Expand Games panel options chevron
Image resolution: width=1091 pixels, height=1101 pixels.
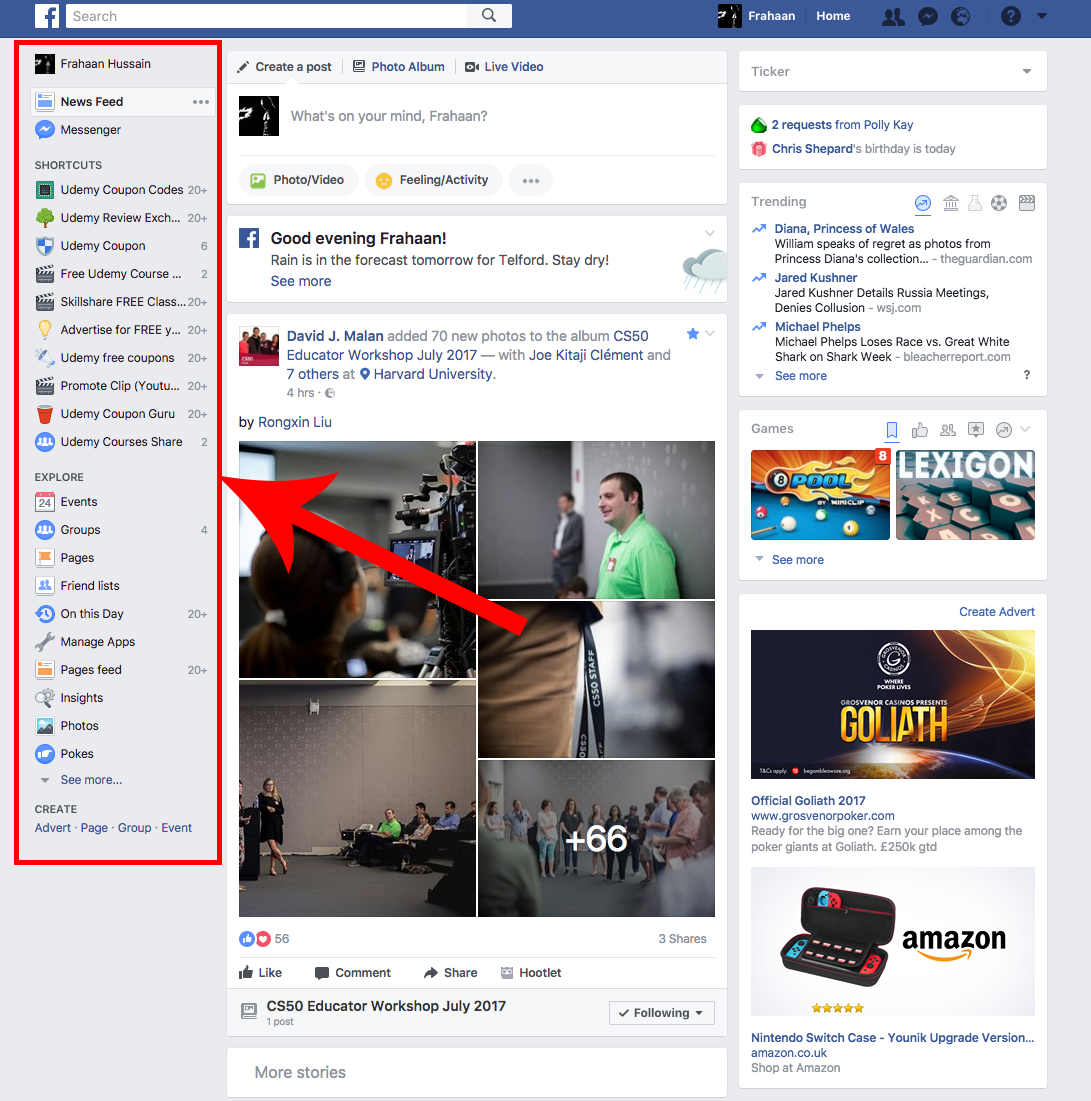pyautogui.click(x=1025, y=429)
